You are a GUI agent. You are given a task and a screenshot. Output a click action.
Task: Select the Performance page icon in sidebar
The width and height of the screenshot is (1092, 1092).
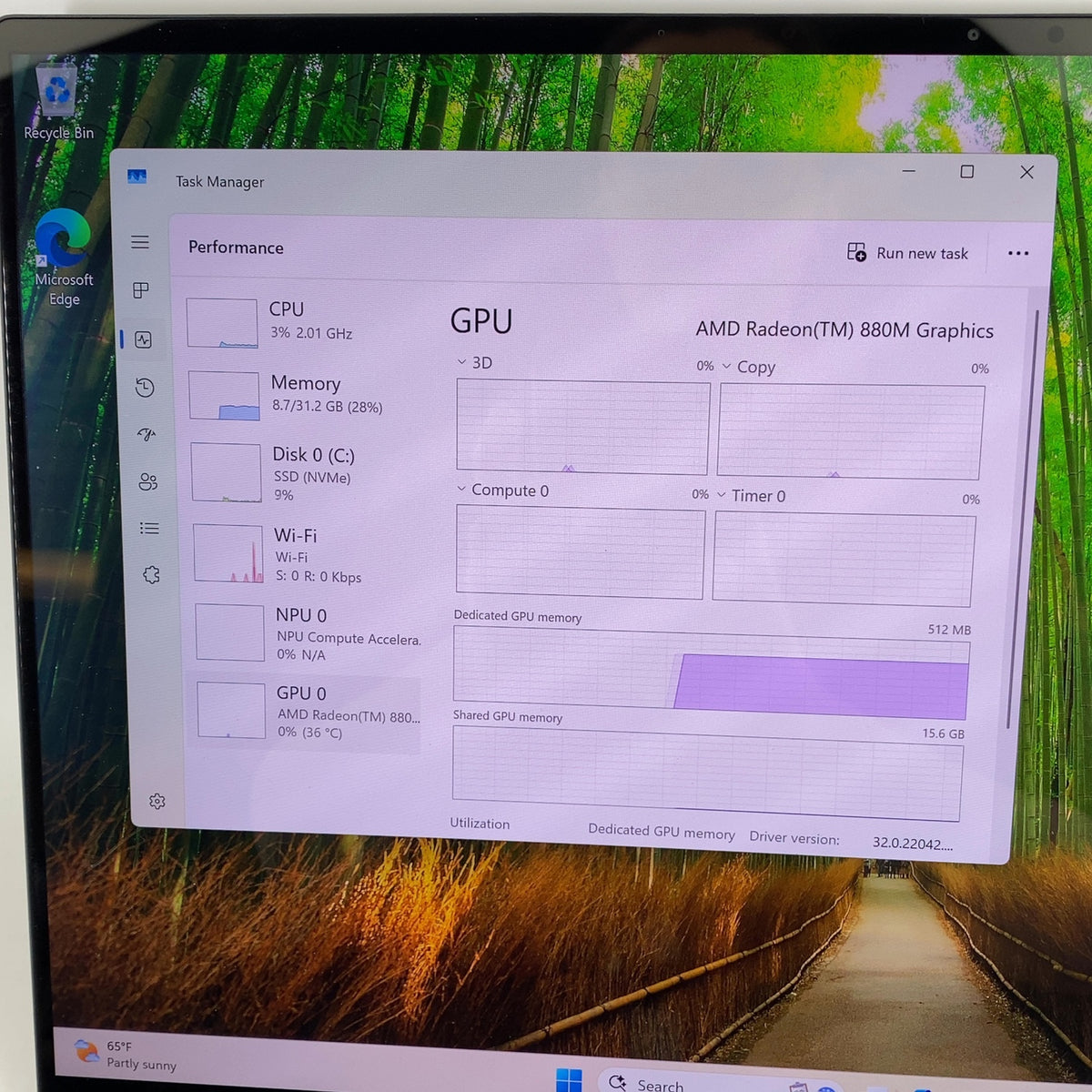coord(143,339)
